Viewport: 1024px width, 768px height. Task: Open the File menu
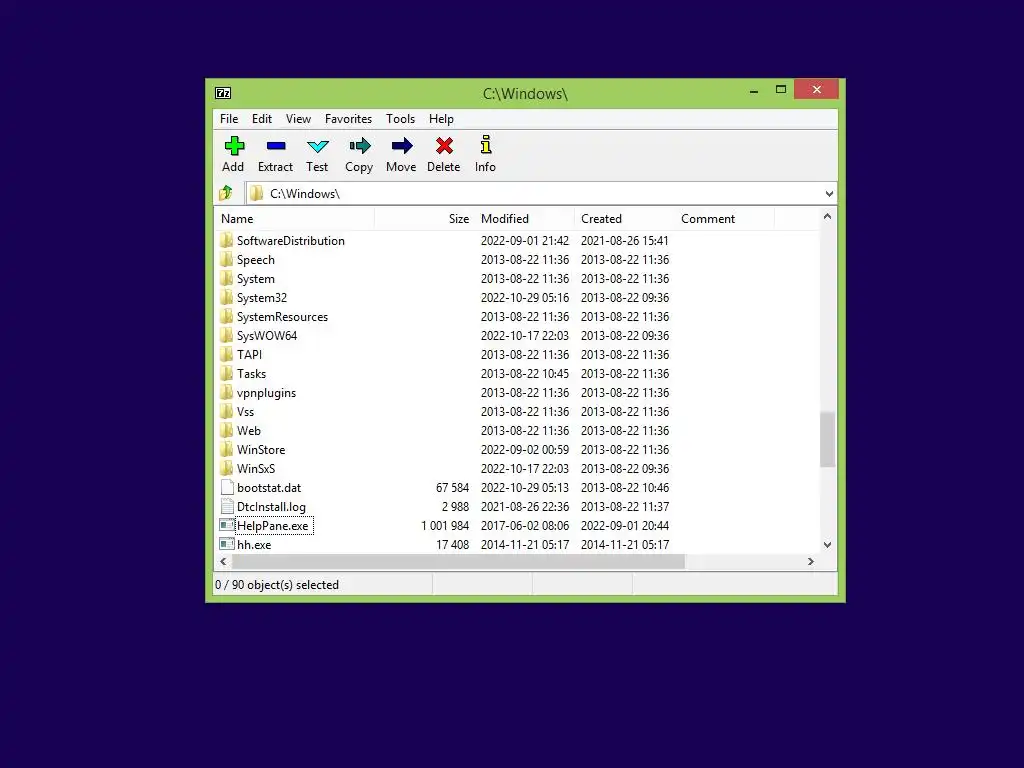click(229, 119)
